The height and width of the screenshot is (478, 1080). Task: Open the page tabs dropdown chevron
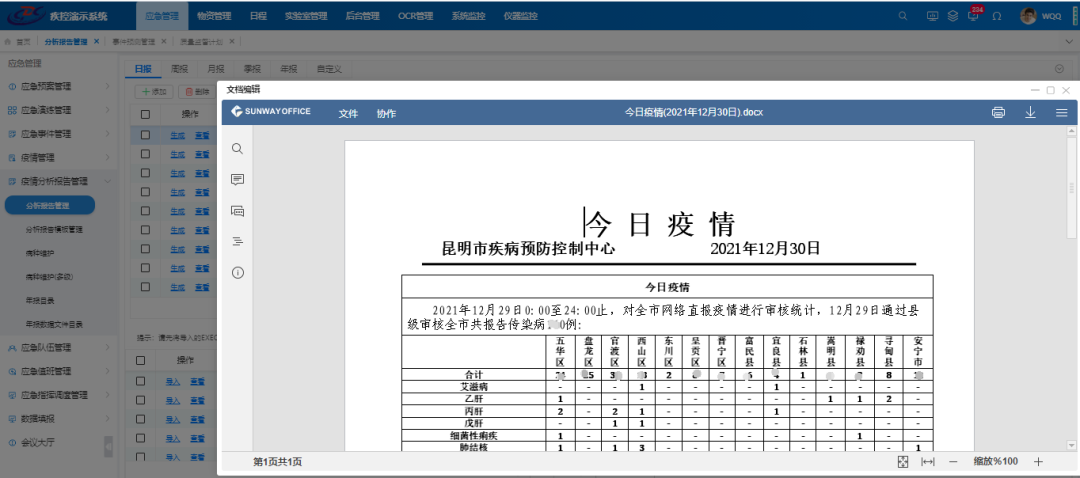(x=1069, y=41)
